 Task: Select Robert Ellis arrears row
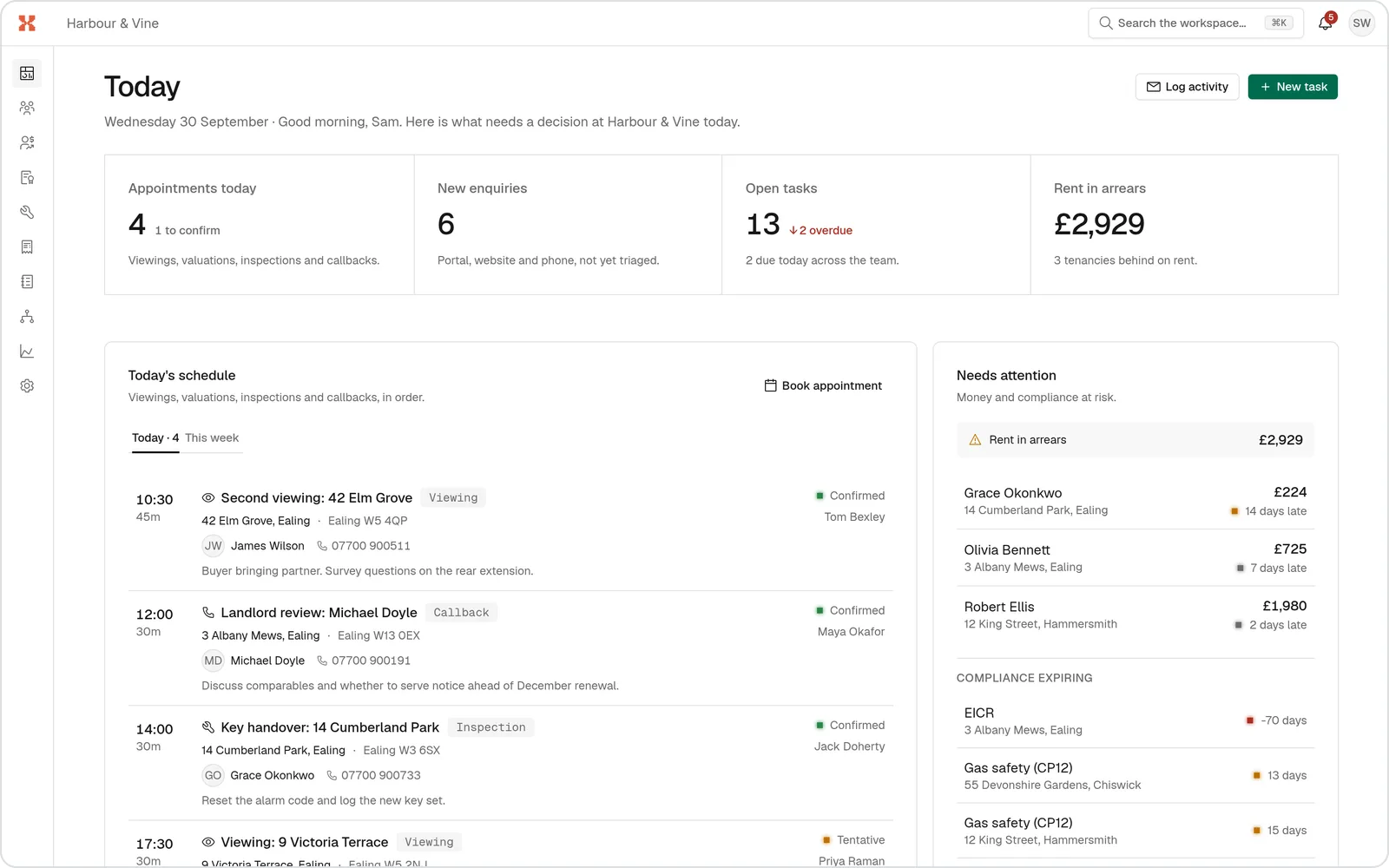pyautogui.click(x=1136, y=615)
